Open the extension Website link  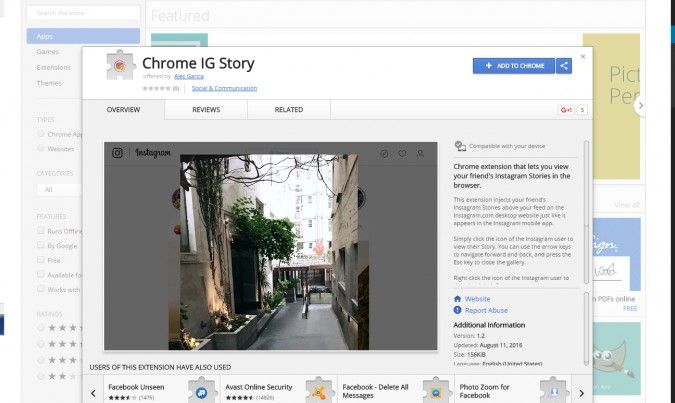[x=477, y=299]
